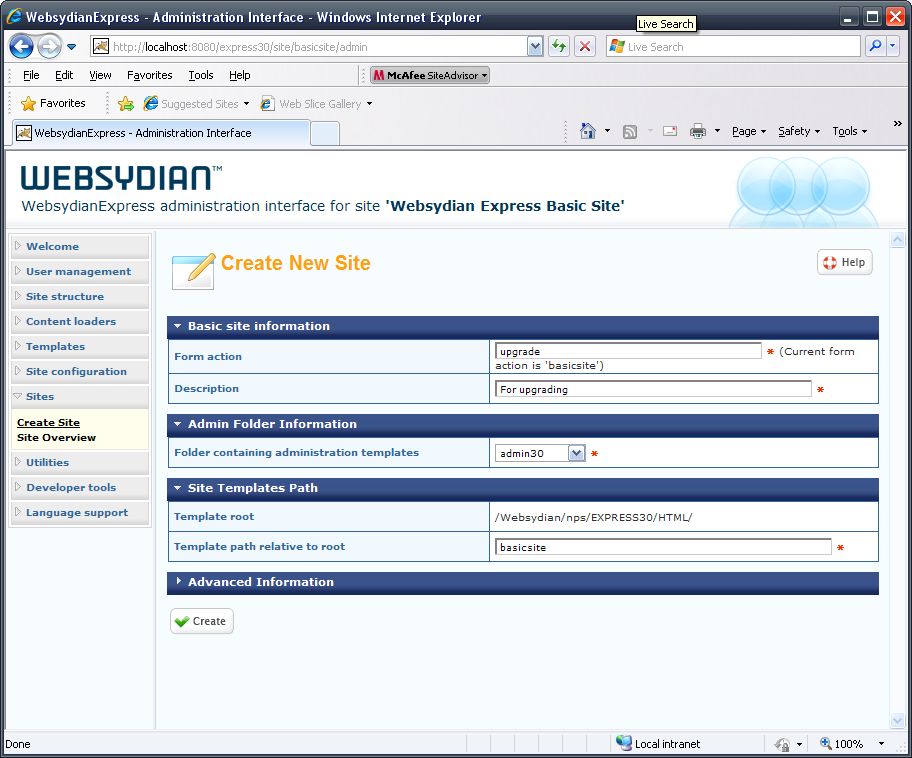Expand the Content loaders section

(80, 321)
